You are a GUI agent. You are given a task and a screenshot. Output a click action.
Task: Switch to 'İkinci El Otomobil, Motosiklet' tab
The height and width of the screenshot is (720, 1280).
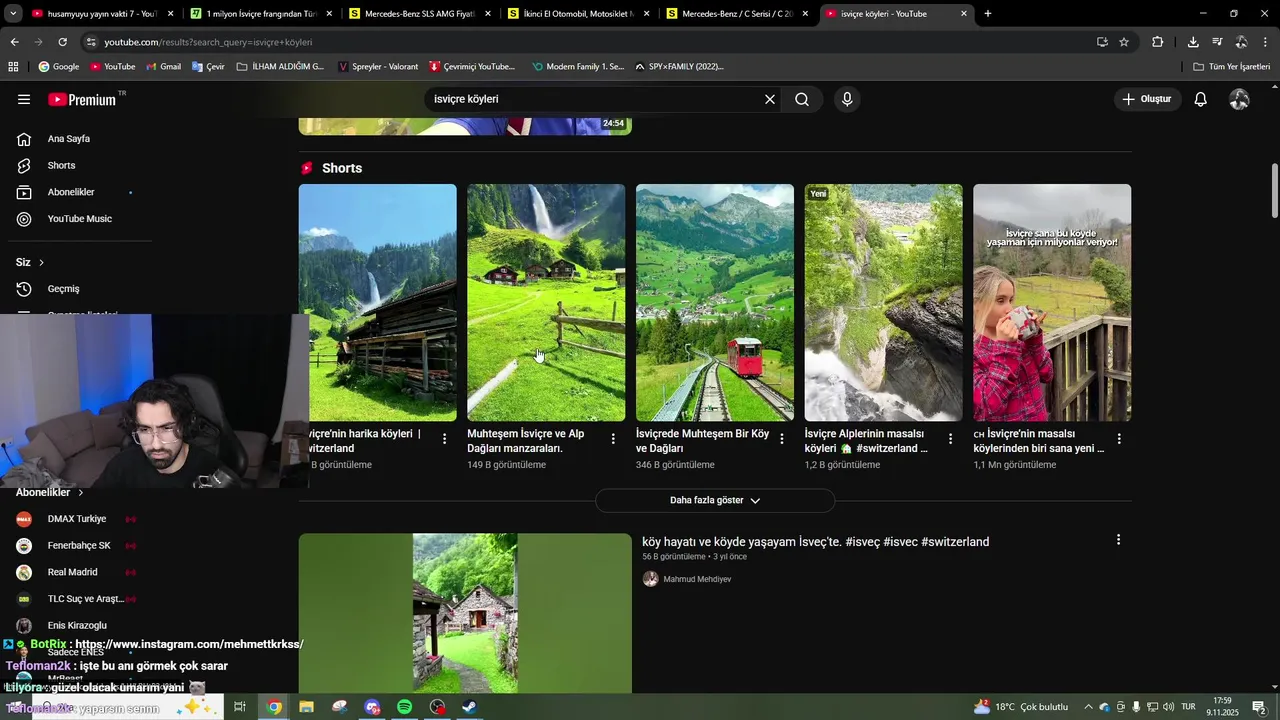[578, 14]
